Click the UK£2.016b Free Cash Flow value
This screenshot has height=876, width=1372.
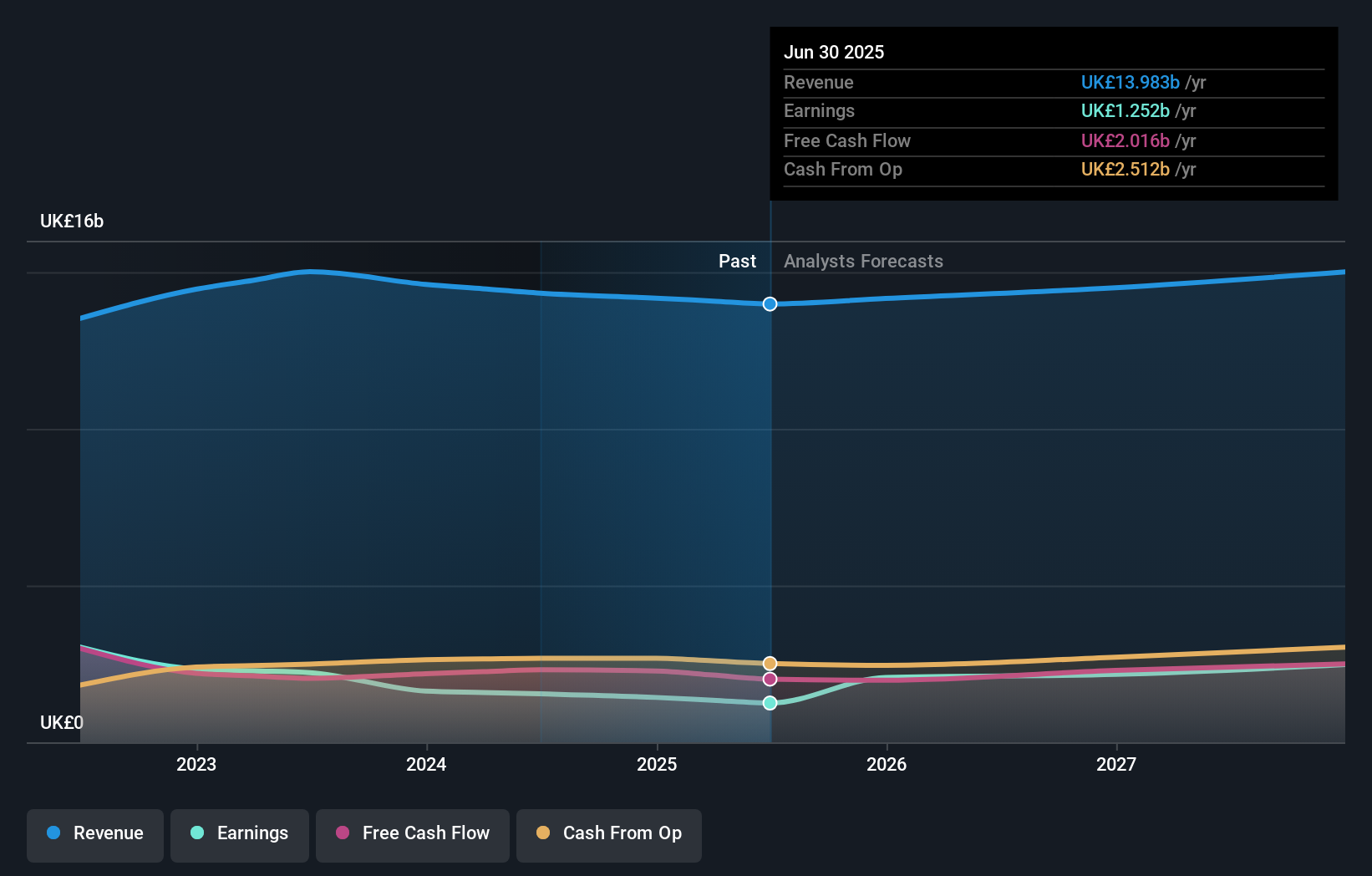pyautogui.click(x=1126, y=140)
